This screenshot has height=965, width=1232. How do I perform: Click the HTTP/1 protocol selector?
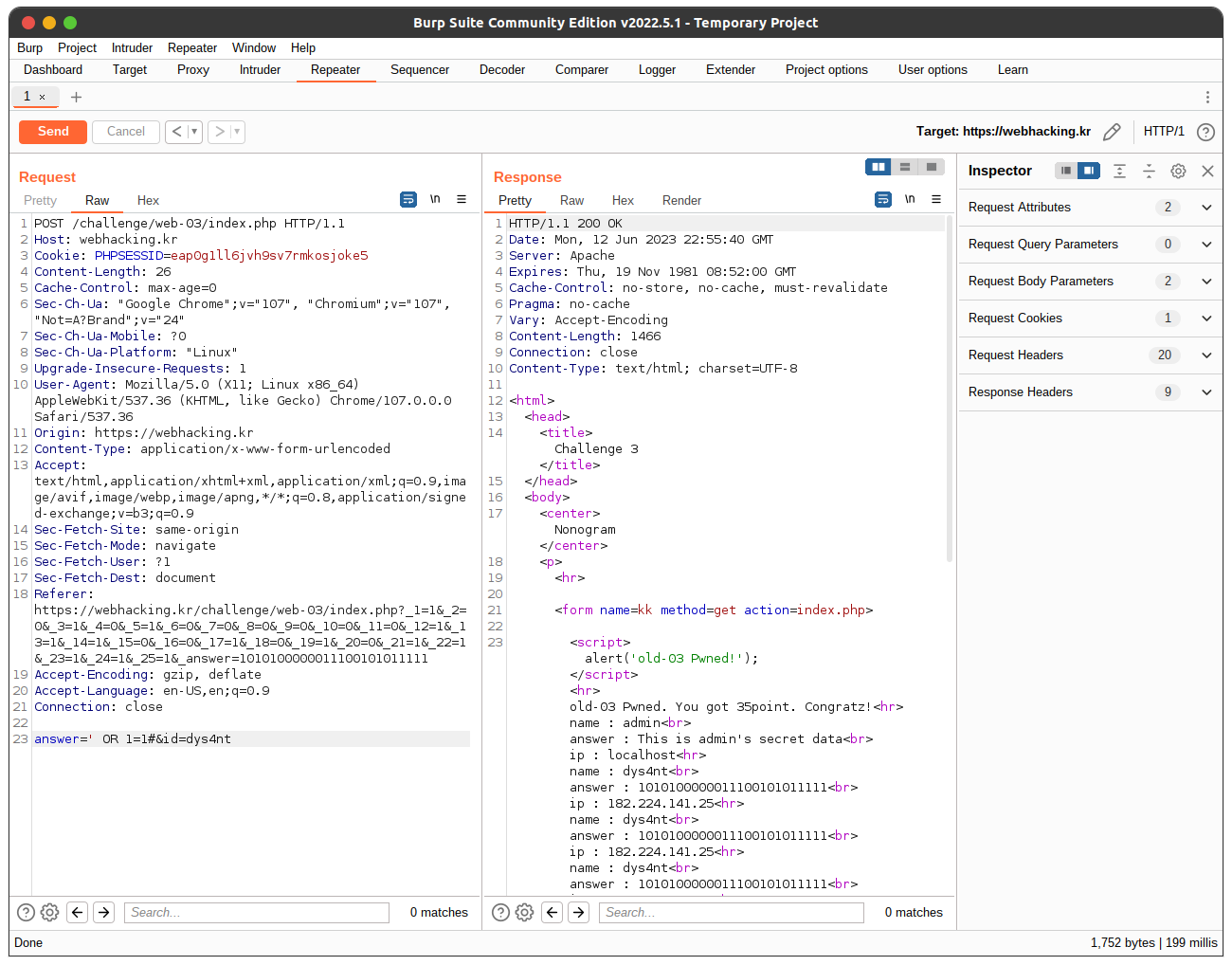click(1164, 132)
